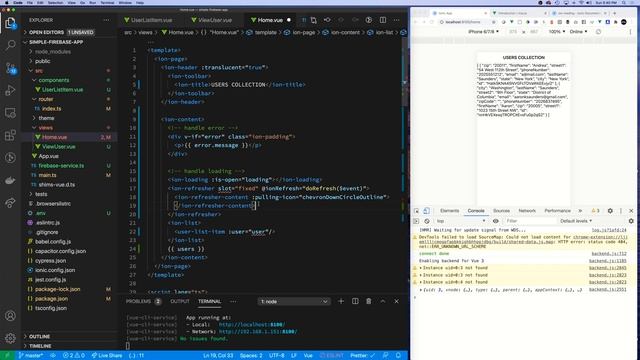The height and width of the screenshot is (360, 640).
Task: Open DevTools settings gear
Action: (610, 211)
